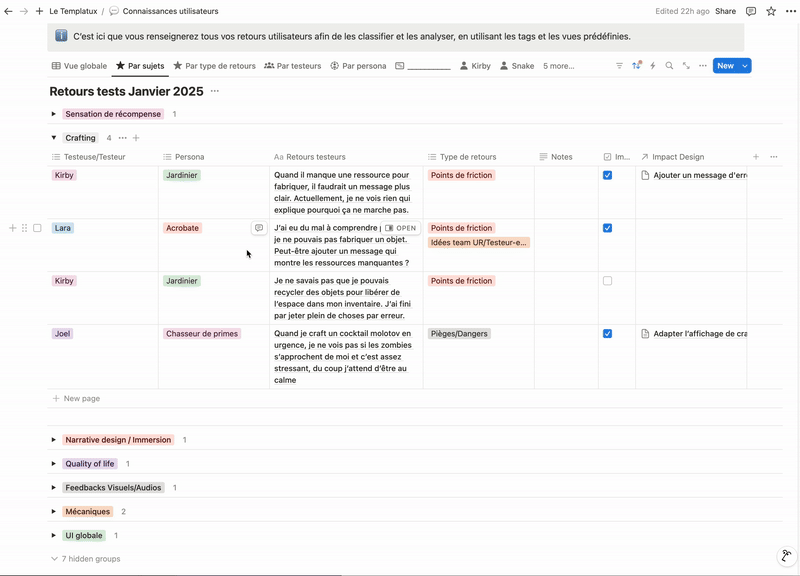Go forward with the right arrow icon
Image resolution: width=800 pixels, height=576 pixels.
coord(24,11)
